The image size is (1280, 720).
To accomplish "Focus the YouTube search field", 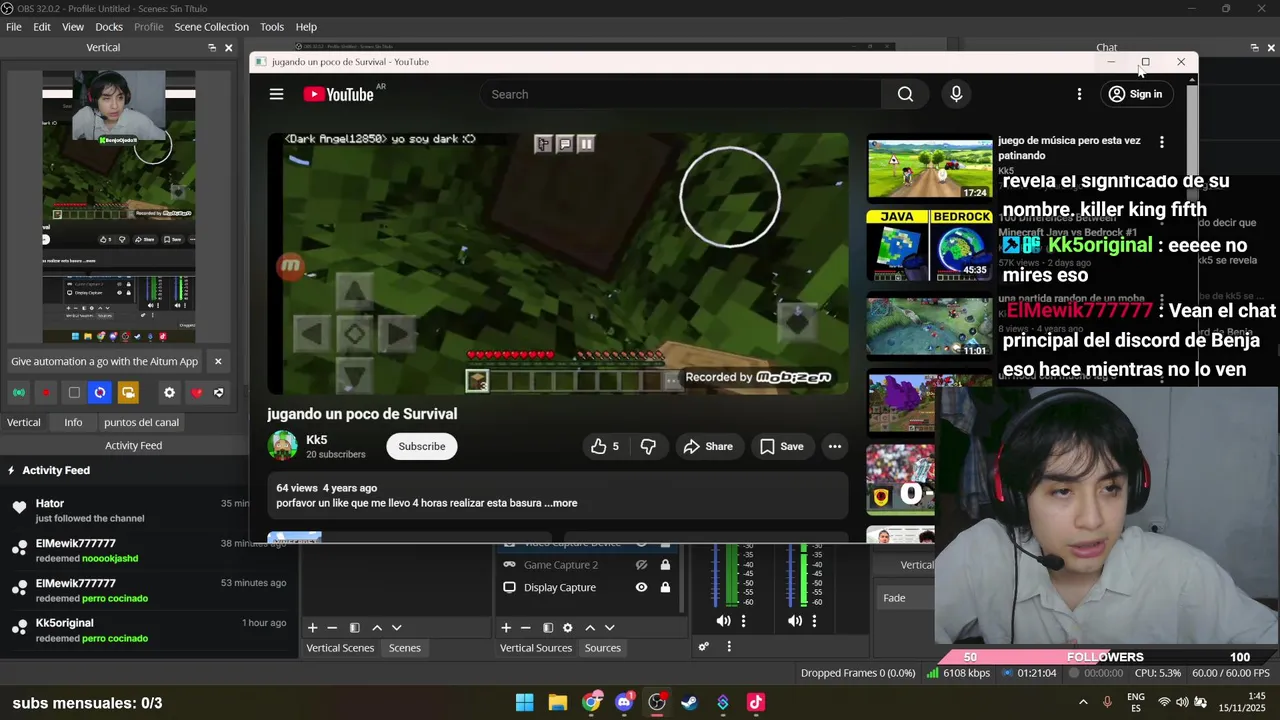I will click(680, 94).
